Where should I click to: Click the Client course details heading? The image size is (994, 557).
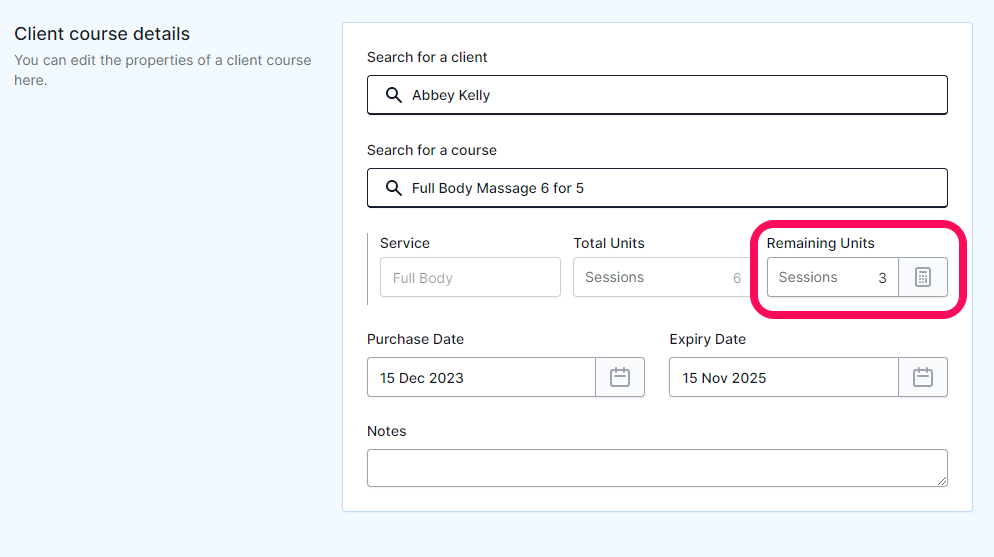[x=102, y=34]
